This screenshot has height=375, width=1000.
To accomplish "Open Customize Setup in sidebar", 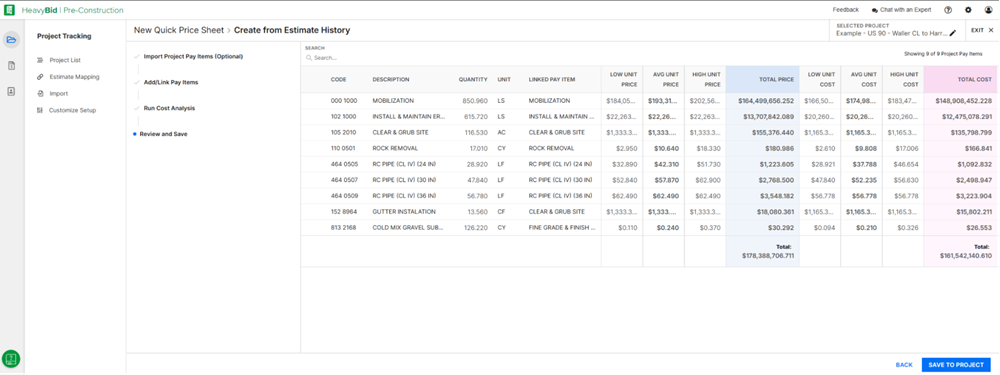I will (72, 110).
